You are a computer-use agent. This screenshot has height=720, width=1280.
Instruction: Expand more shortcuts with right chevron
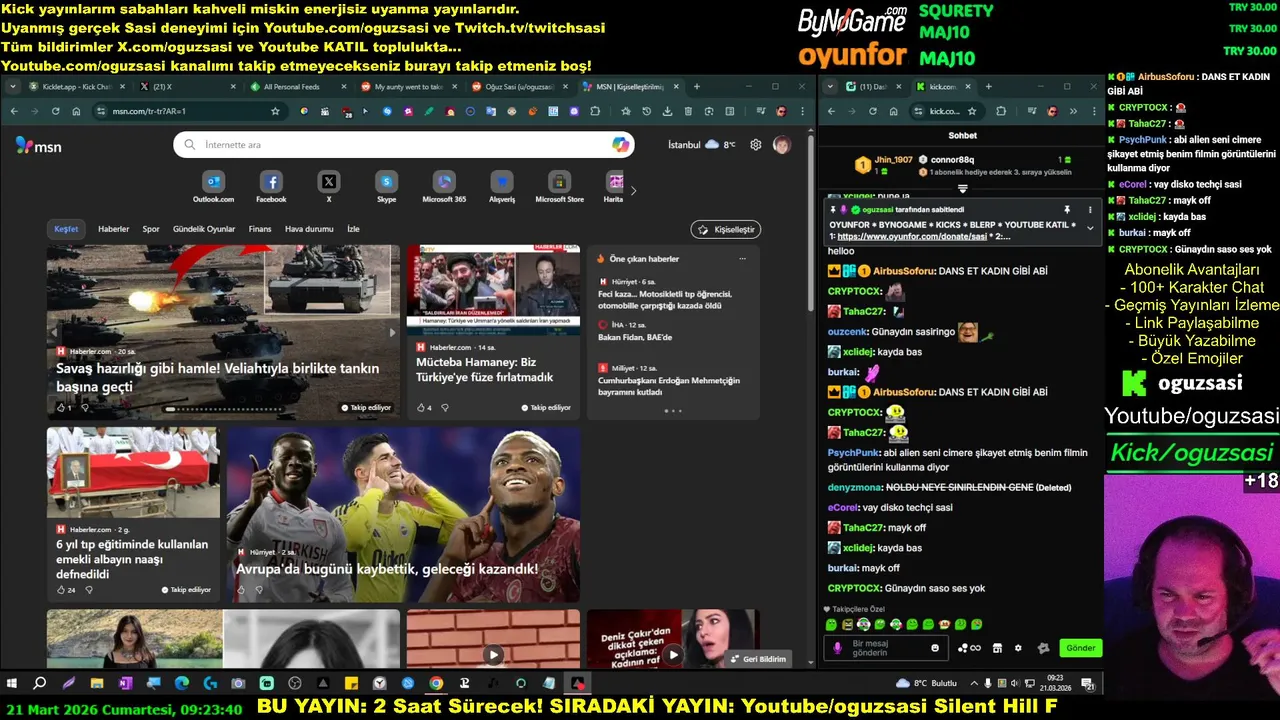[633, 190]
